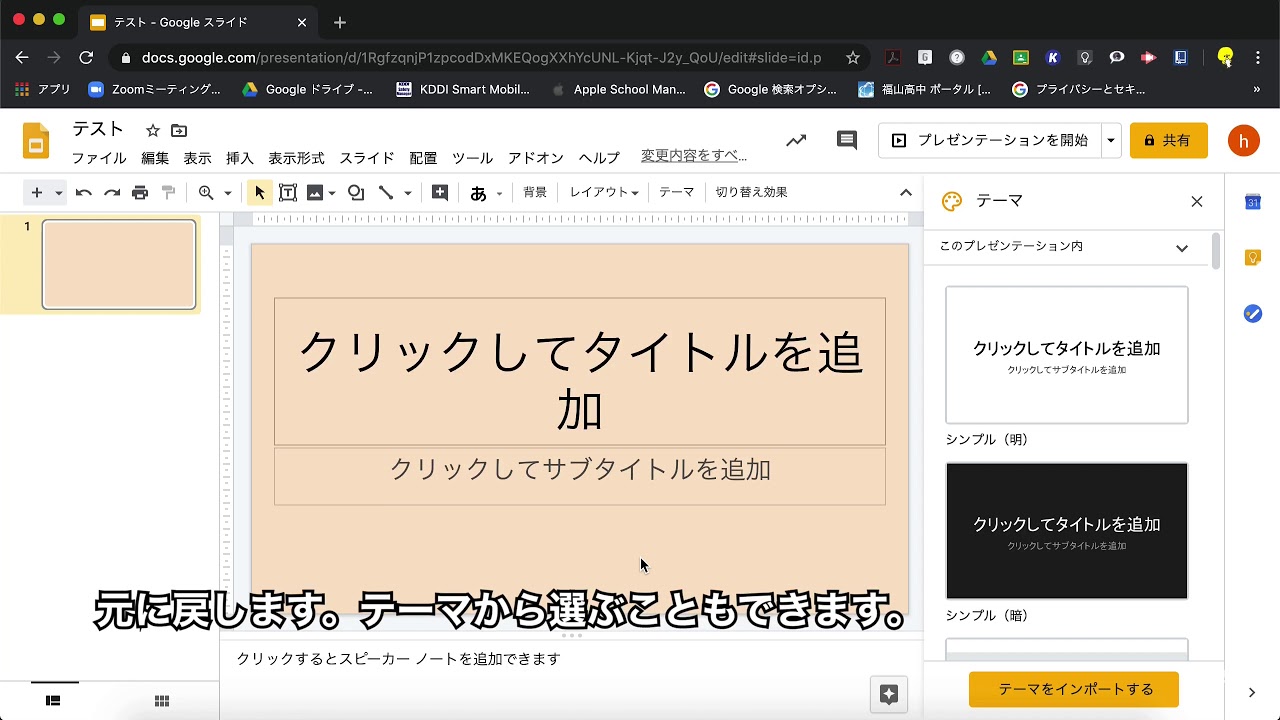Screen dimensions: 1280x720
Task: Select the shape tool icon
Action: [x=356, y=193]
